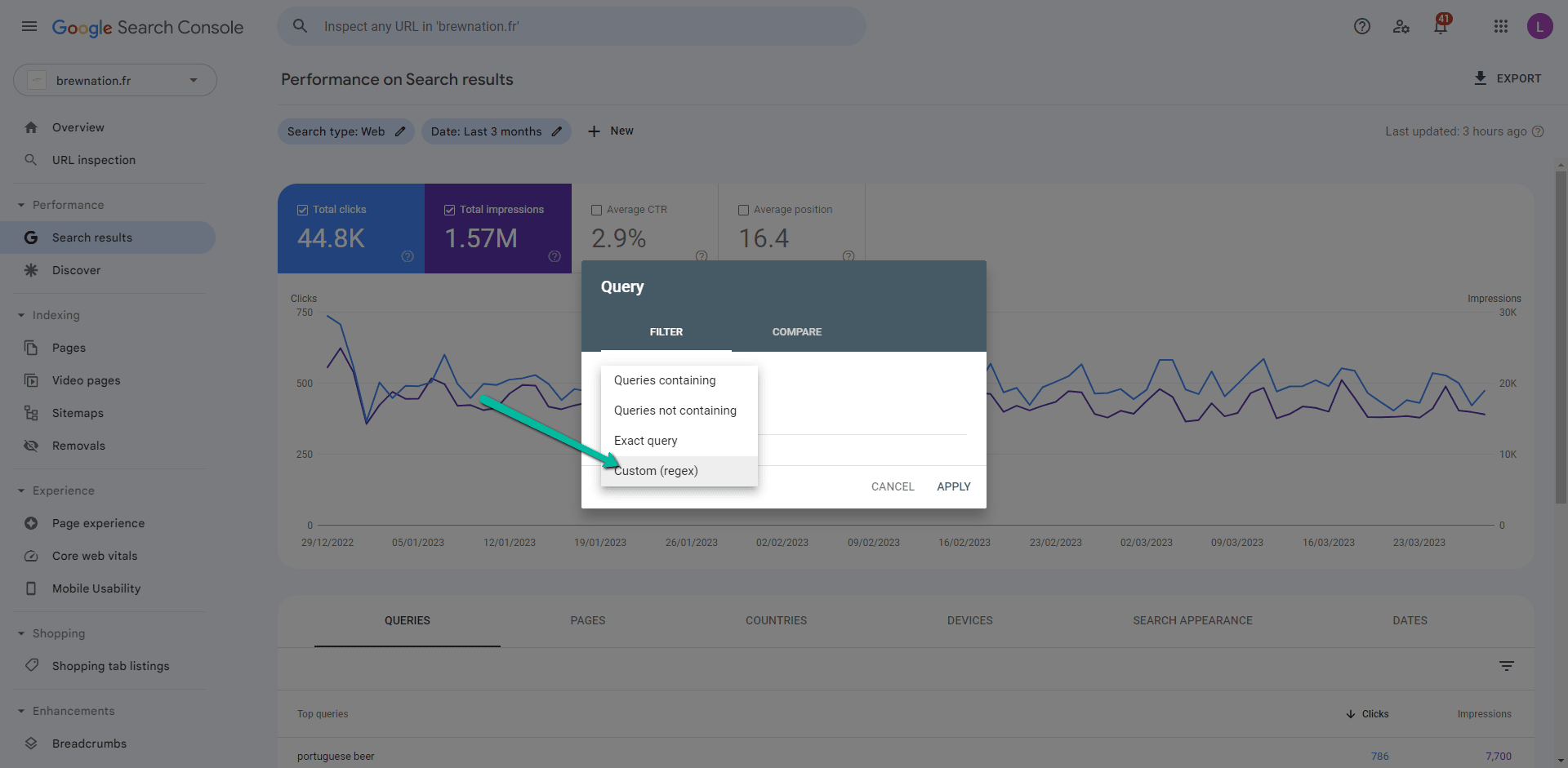Edit the Date Last 3 months pencil
Screen dimensions: 1568x768
(x=557, y=131)
